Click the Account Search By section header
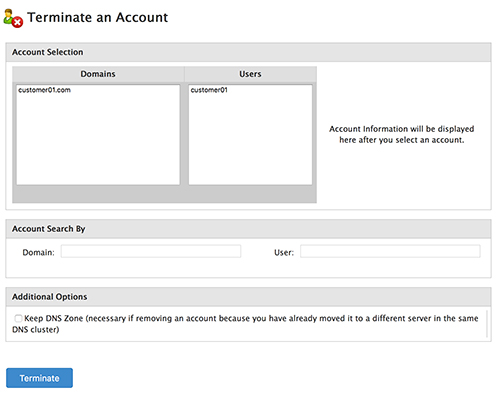The image size is (500, 394). pos(248,229)
